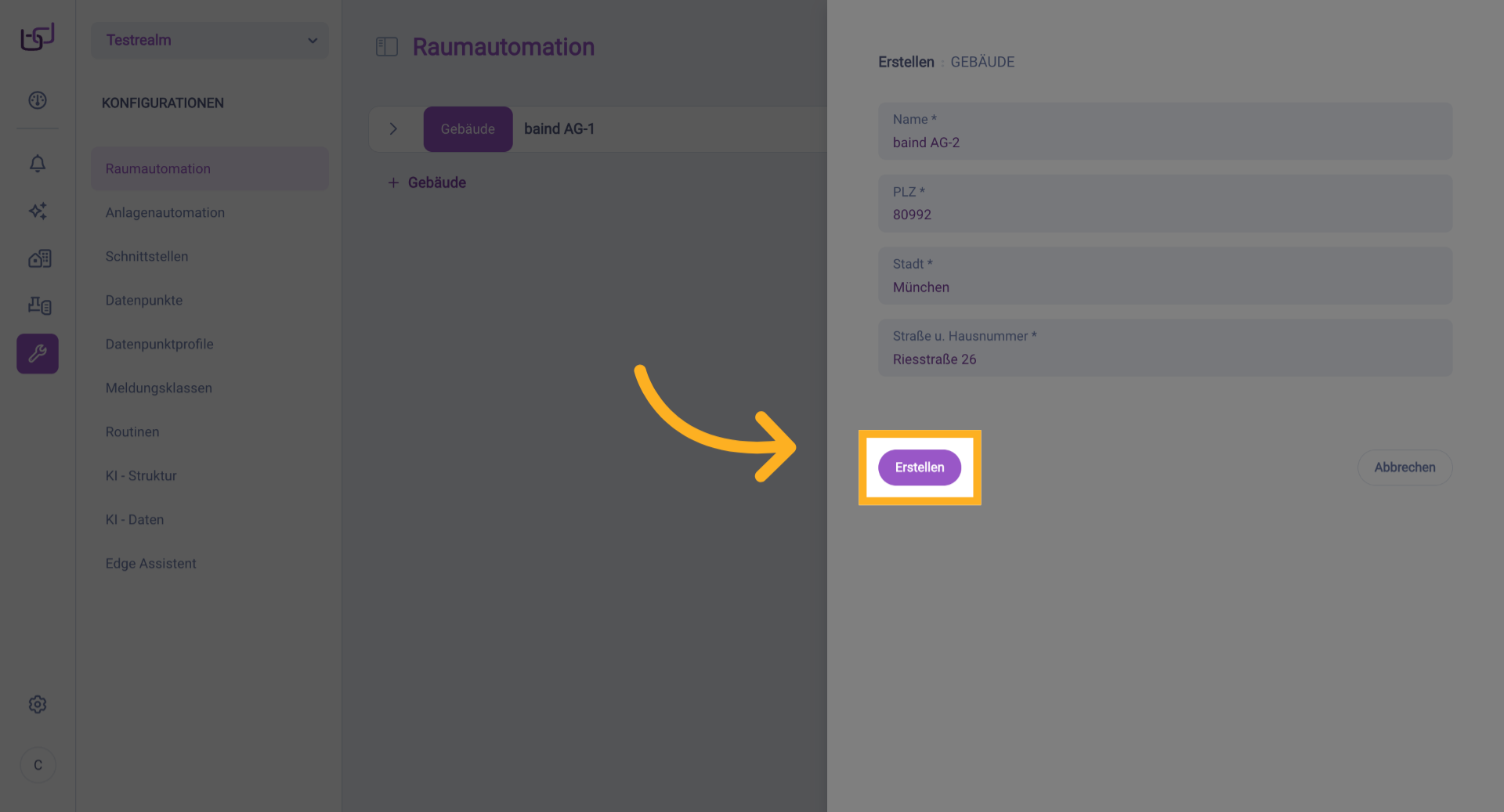Select the wrench configuration icon
Screen dimensions: 1504x812
click(38, 354)
